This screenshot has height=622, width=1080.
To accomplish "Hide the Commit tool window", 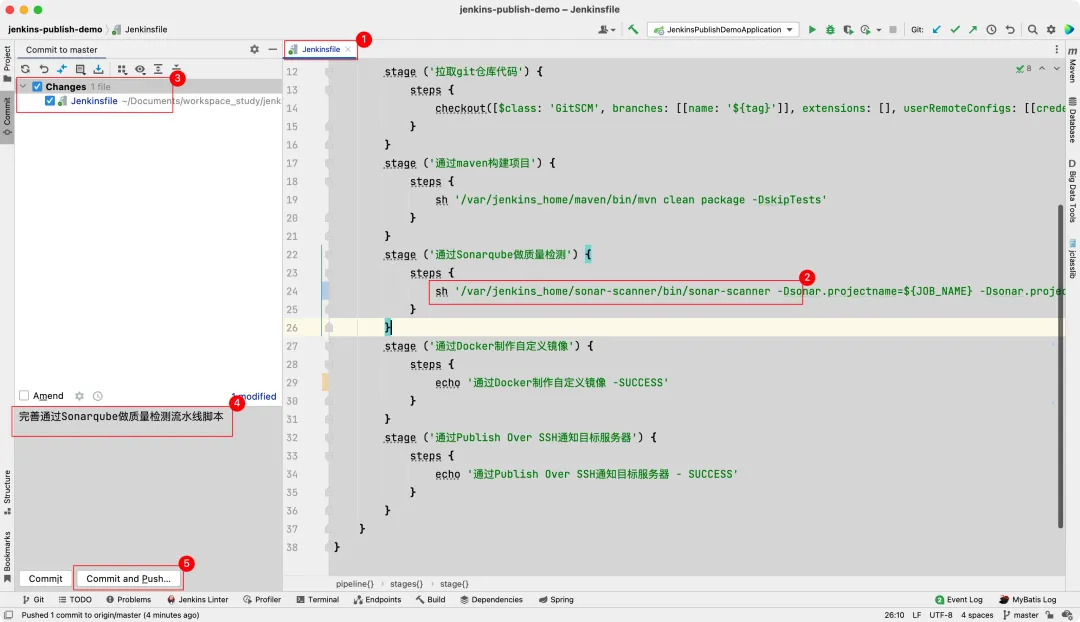I will click(273, 50).
